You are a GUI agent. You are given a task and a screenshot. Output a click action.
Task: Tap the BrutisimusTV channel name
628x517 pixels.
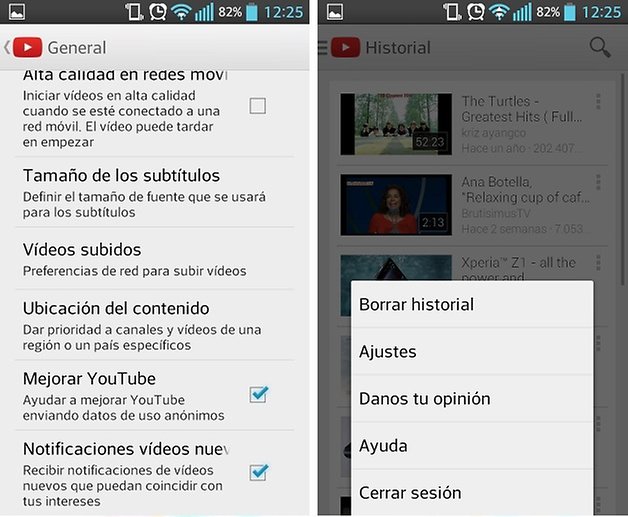pos(496,213)
